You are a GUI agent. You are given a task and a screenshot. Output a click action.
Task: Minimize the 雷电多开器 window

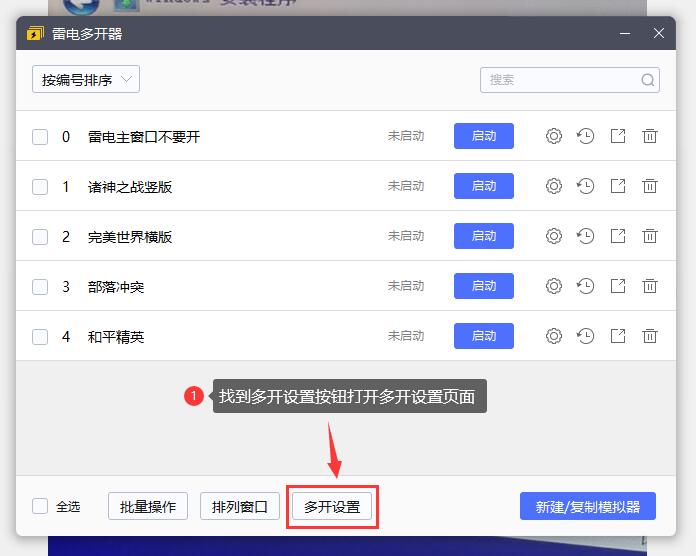point(625,34)
